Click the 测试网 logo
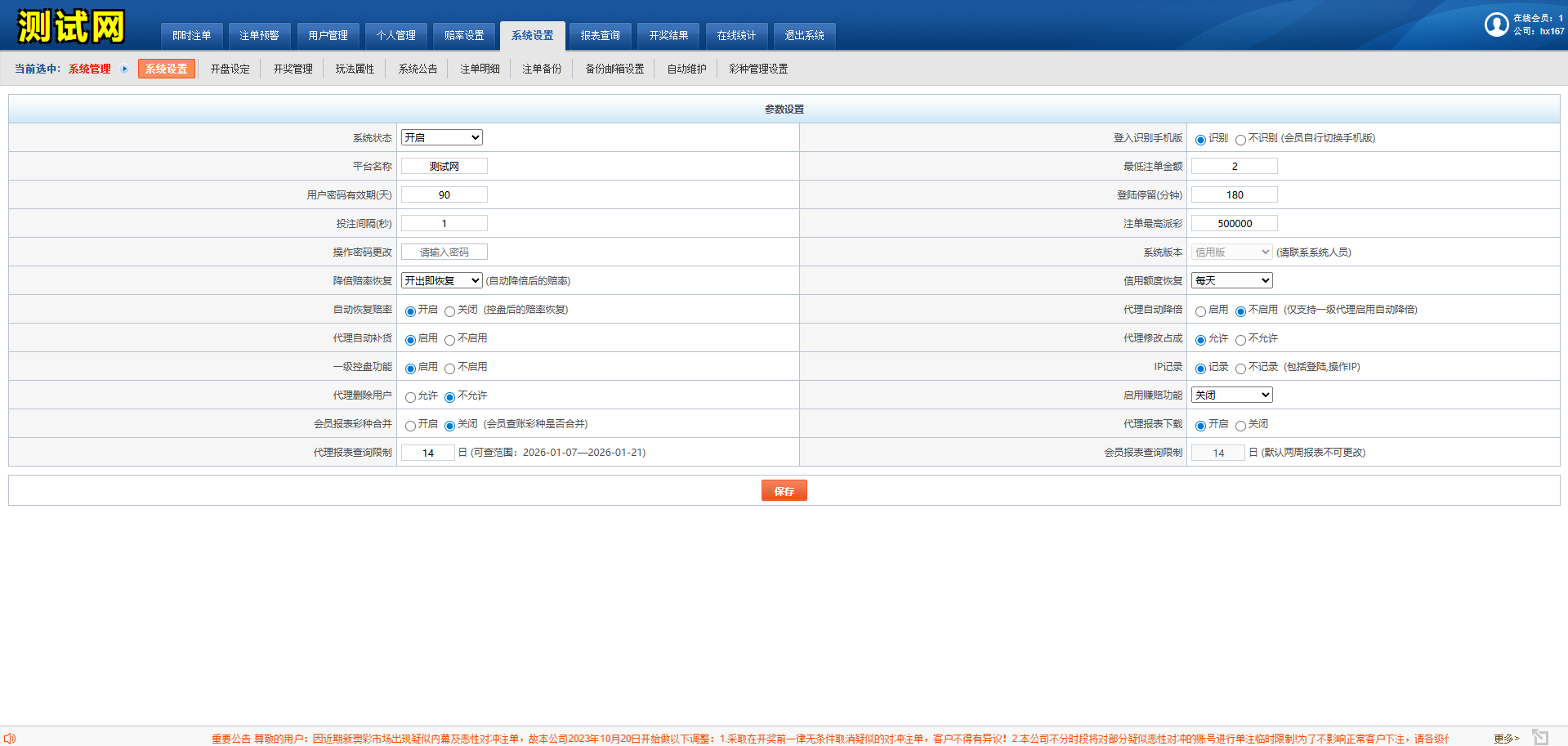Image resolution: width=1568 pixels, height=746 pixels. [71, 27]
